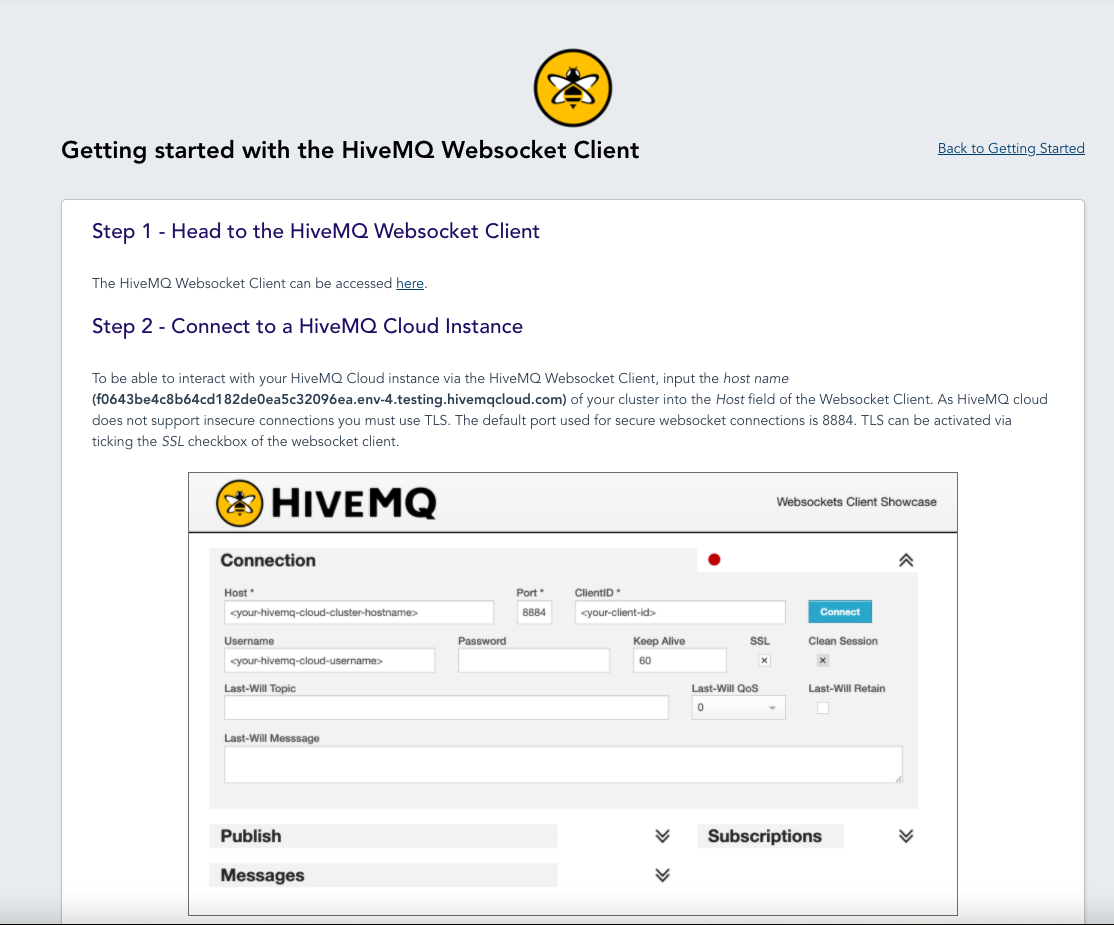Open the Back to Getting Started link
This screenshot has height=925, width=1114.
tap(1011, 148)
